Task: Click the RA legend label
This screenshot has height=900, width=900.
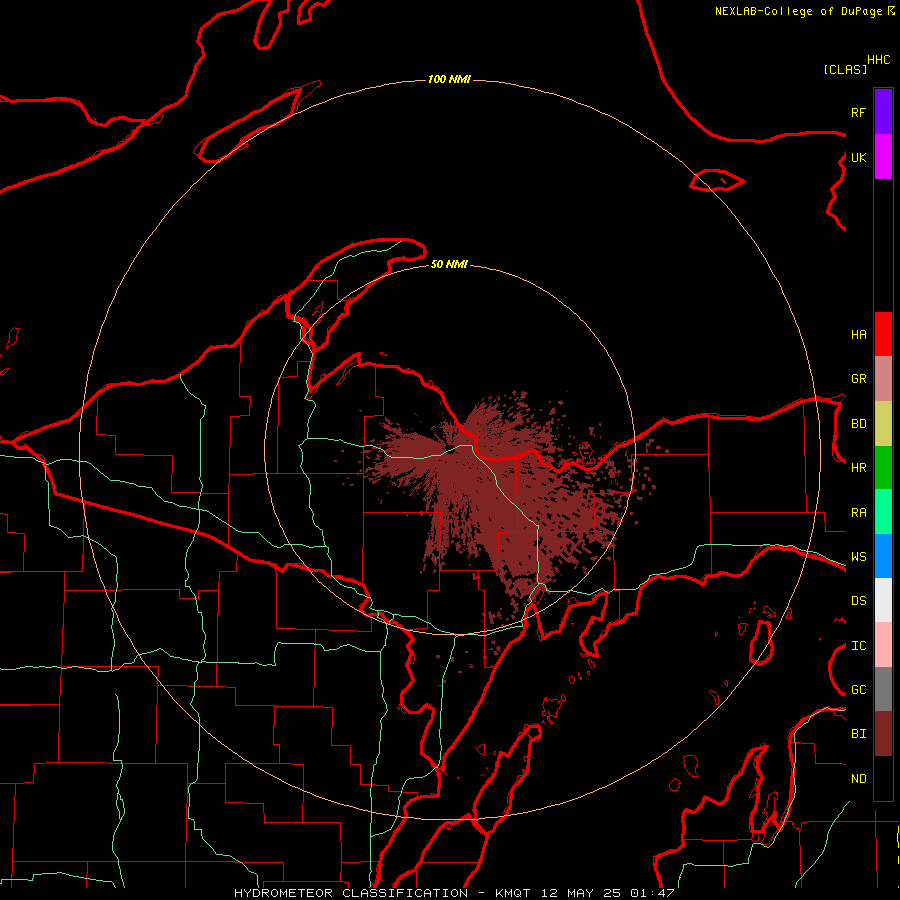Action: 858,512
